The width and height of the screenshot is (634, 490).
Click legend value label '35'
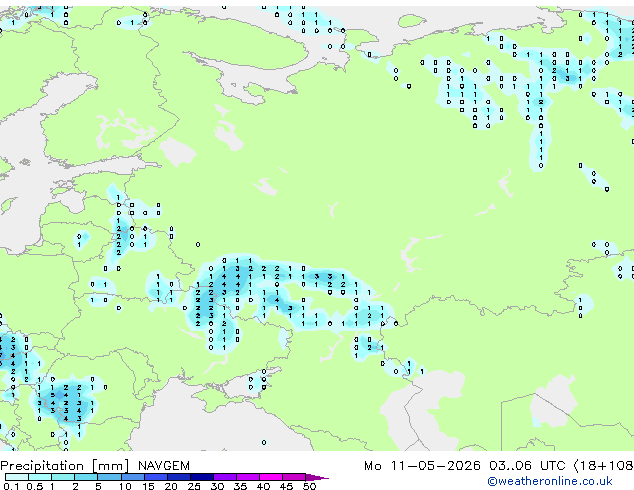click(x=240, y=486)
